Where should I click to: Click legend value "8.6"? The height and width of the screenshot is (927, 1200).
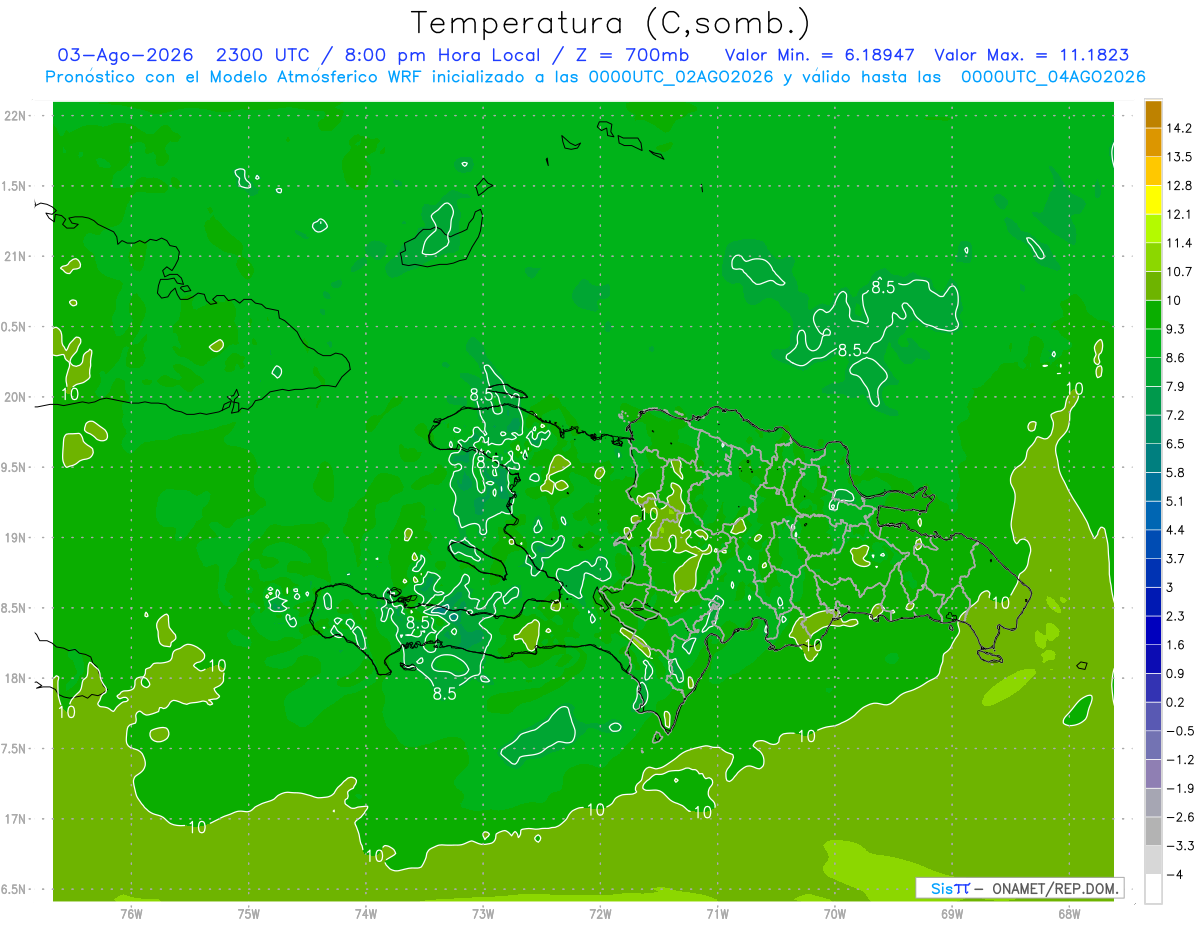[x=1177, y=358]
